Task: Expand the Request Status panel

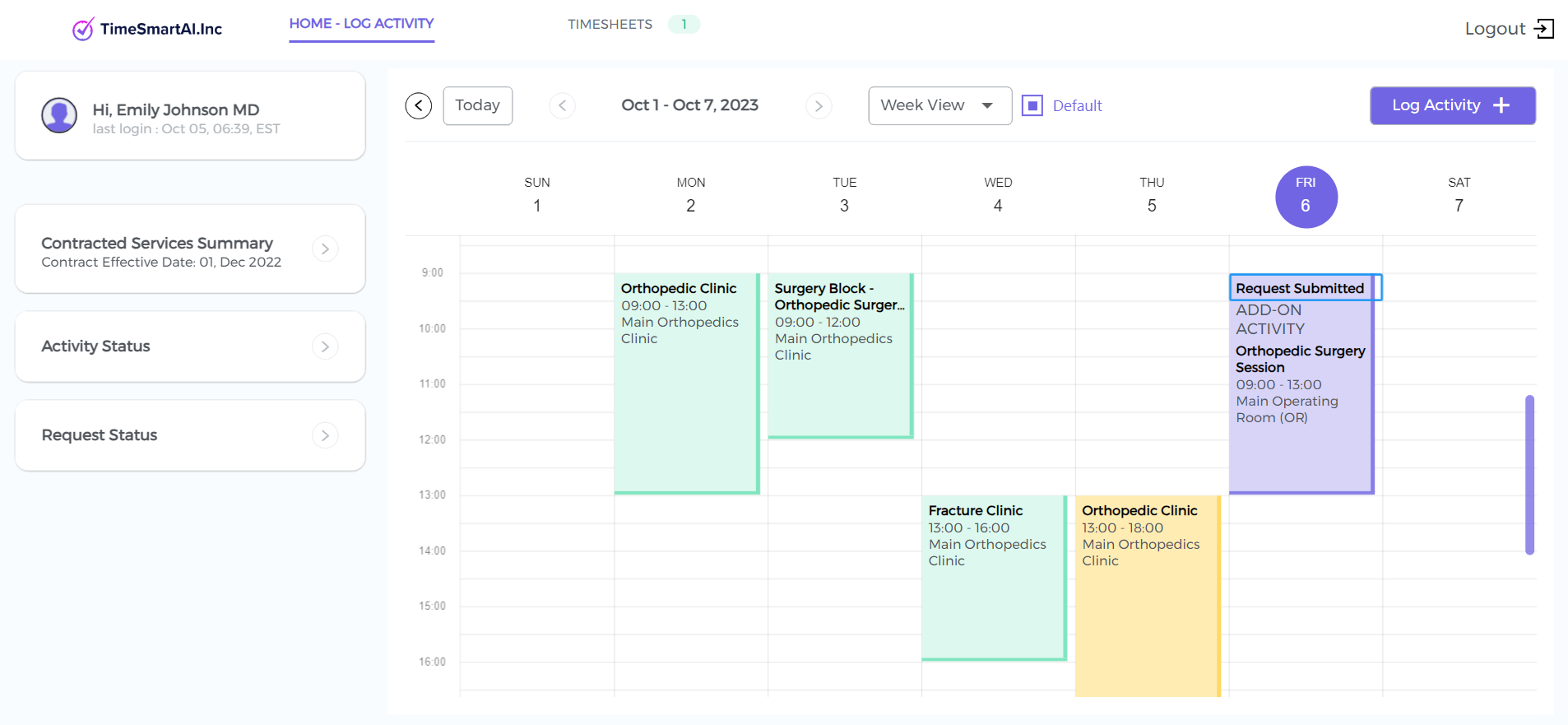Action: pyautogui.click(x=325, y=435)
